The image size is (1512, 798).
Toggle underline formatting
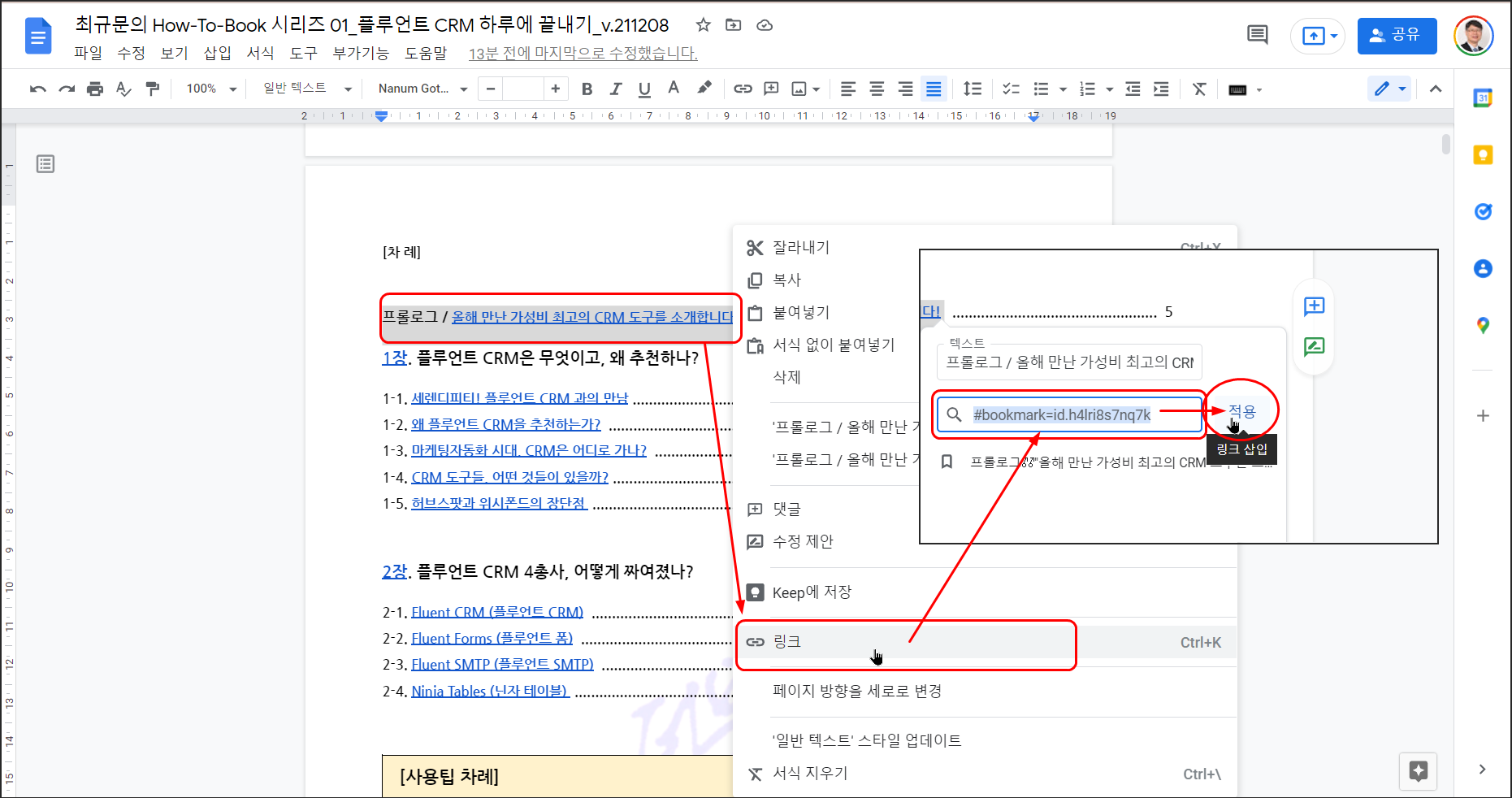point(644,89)
